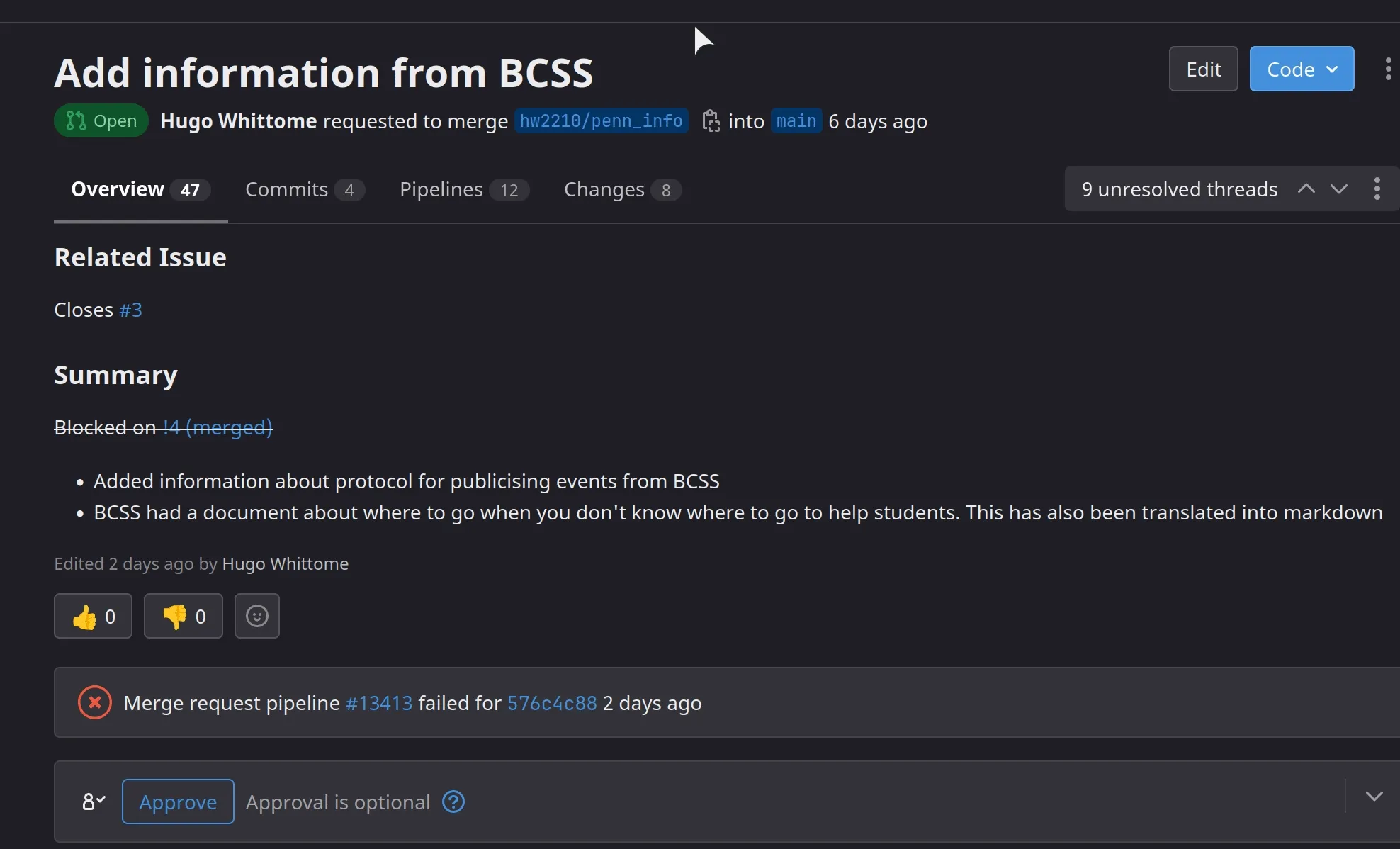Open the unresolved threads options menu
Image resolution: width=1400 pixels, height=849 pixels.
coord(1377,189)
